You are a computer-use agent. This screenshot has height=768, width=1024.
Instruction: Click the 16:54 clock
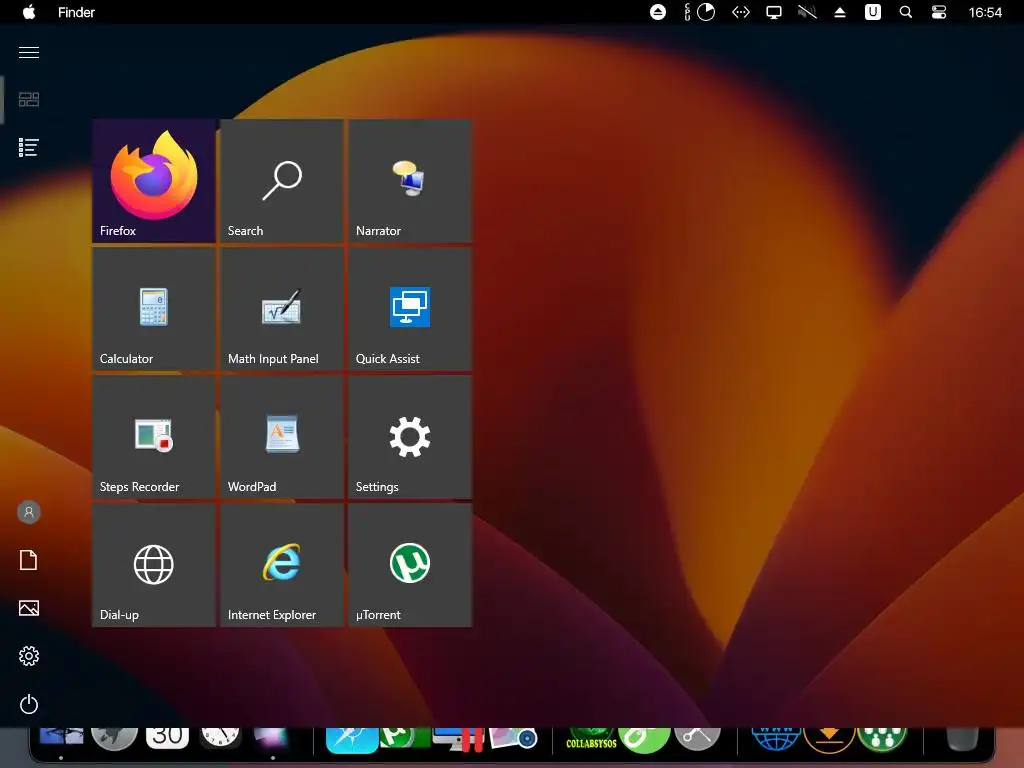click(x=985, y=12)
